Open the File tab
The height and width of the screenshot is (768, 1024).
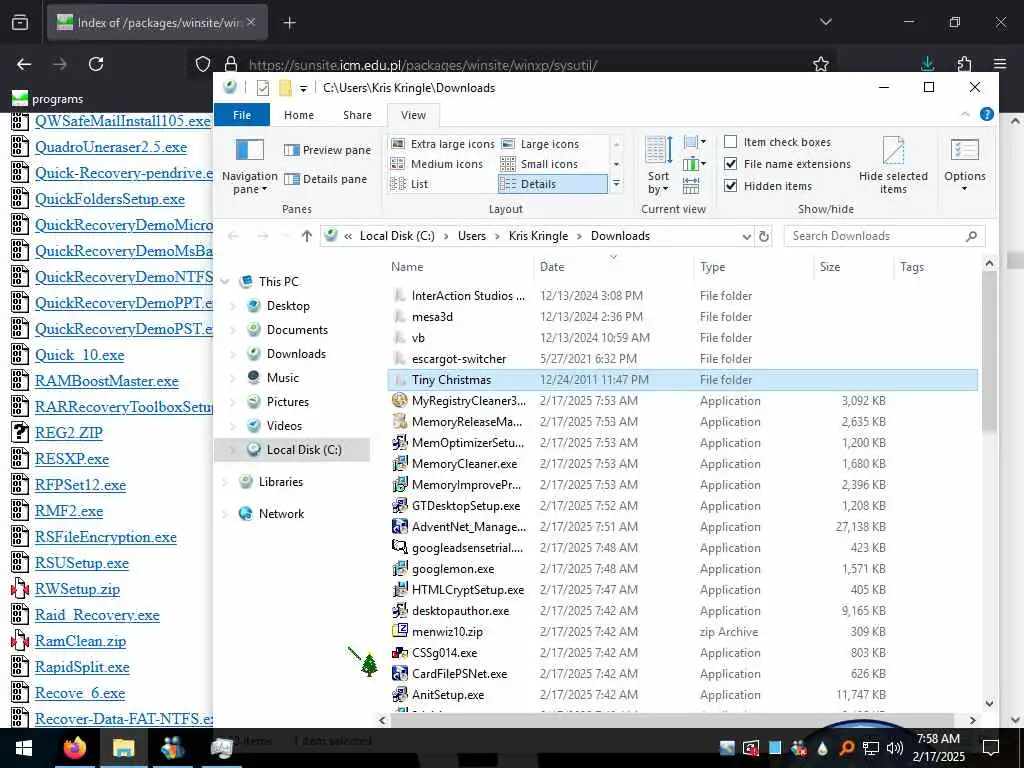pyautogui.click(x=242, y=115)
